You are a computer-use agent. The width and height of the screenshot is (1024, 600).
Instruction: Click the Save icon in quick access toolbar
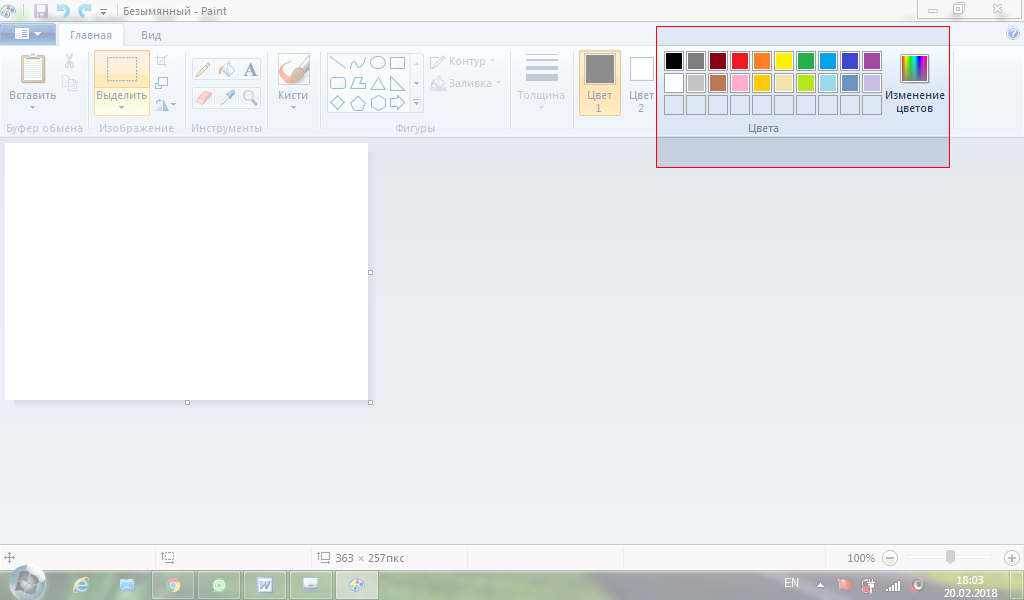coord(41,11)
